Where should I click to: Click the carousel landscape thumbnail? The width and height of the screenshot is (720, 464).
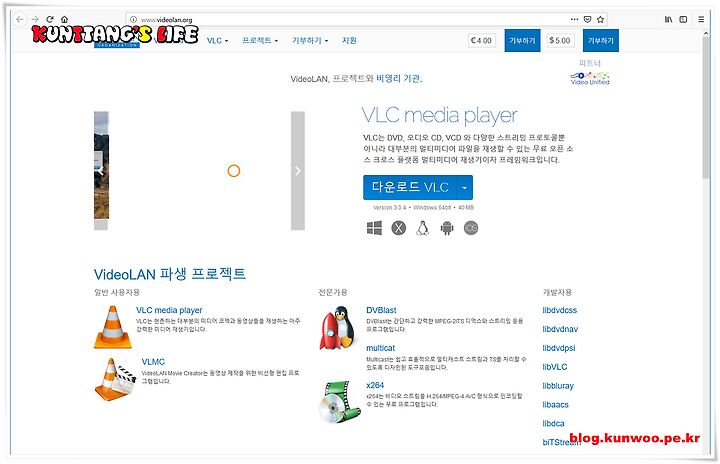tap(101, 165)
